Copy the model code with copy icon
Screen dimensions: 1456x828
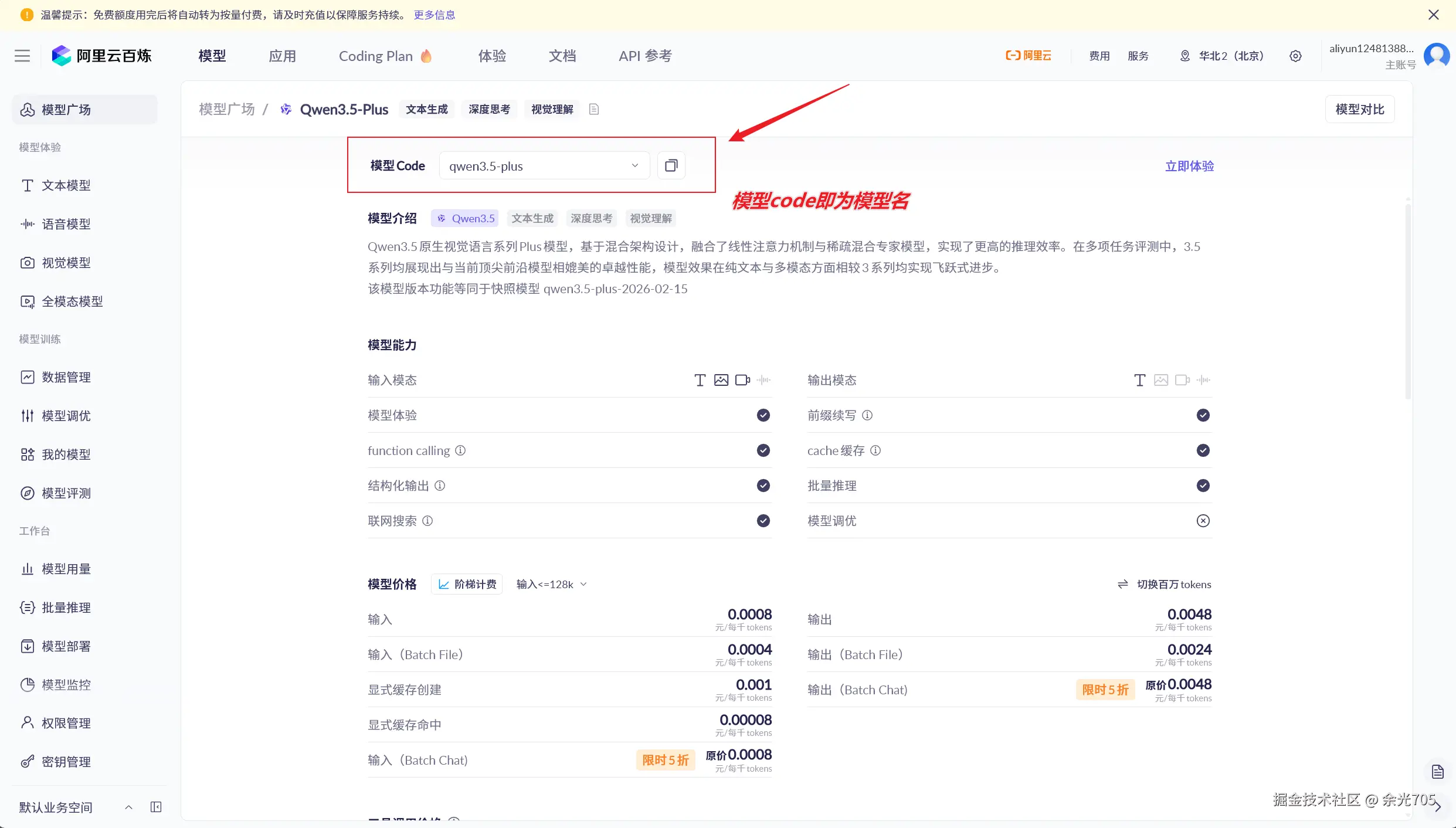coord(671,166)
